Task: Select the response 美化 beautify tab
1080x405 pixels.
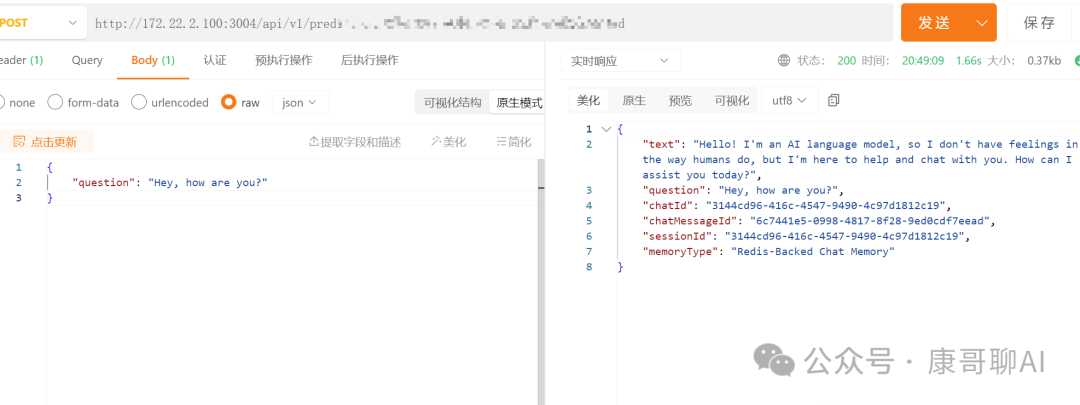Action: point(588,101)
